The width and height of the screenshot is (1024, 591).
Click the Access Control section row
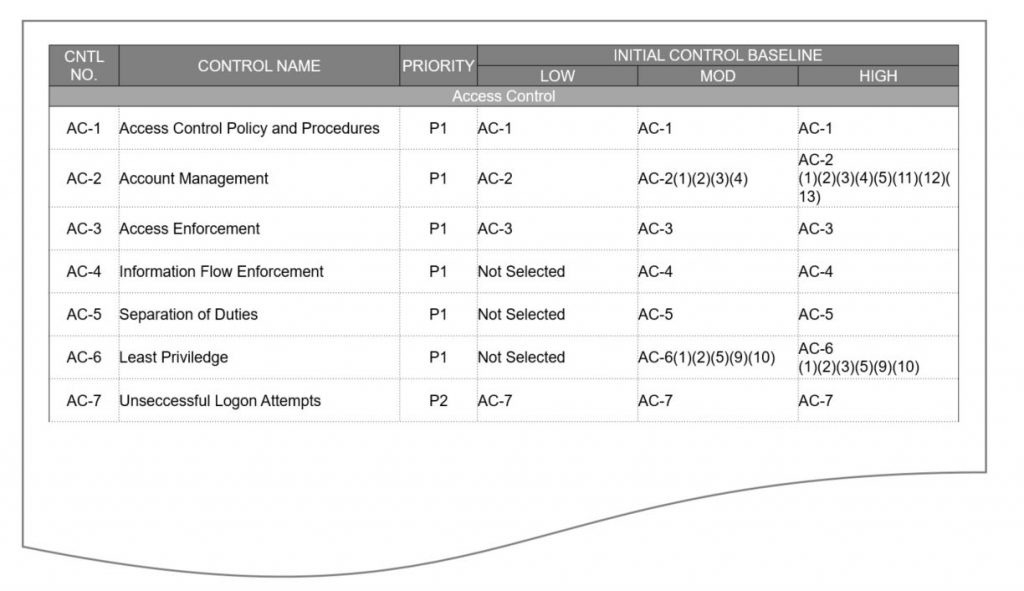(x=503, y=97)
